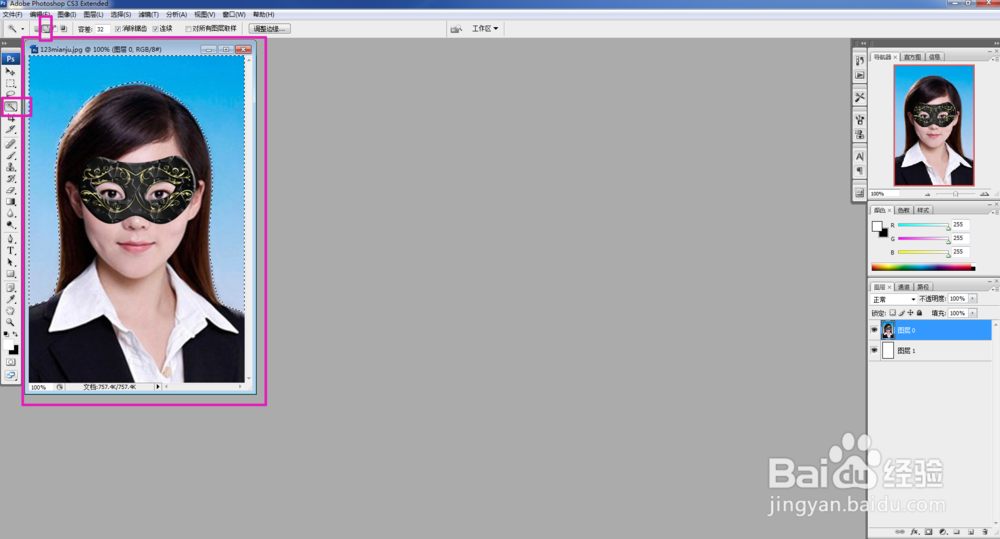Open the Image menu (图像)
1000x539 pixels.
[x=66, y=14]
